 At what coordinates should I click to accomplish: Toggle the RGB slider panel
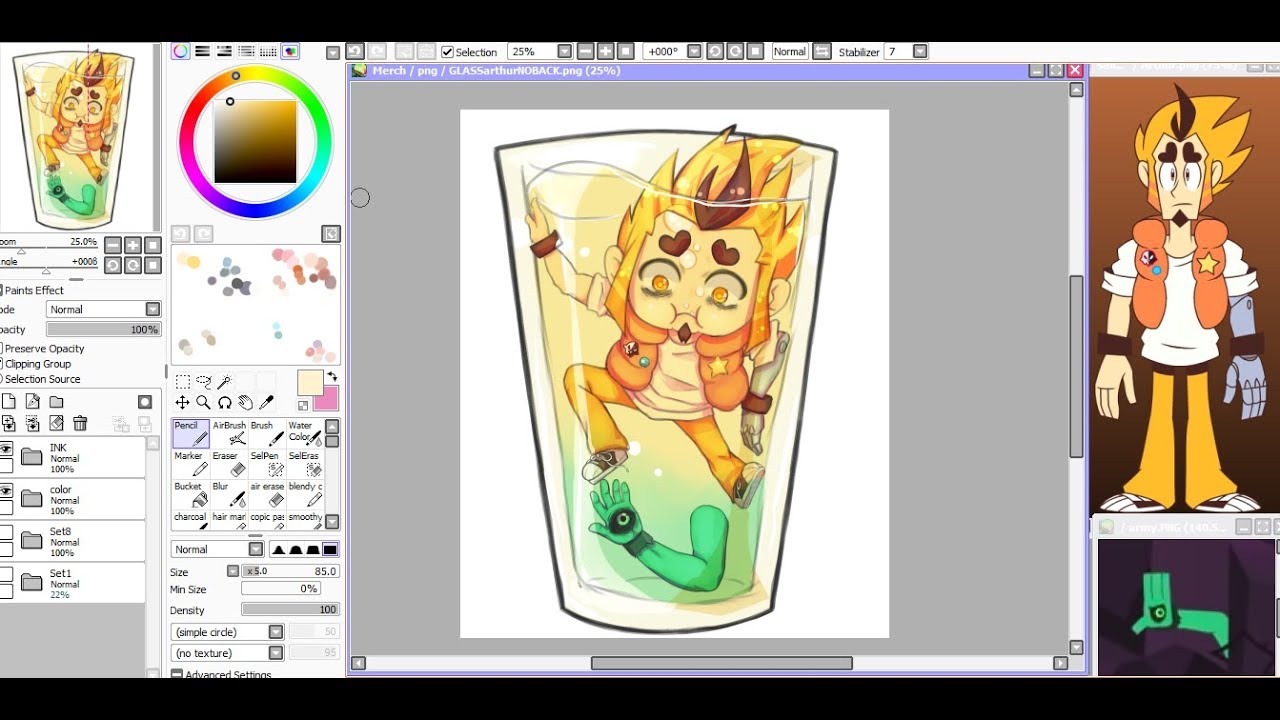202,52
